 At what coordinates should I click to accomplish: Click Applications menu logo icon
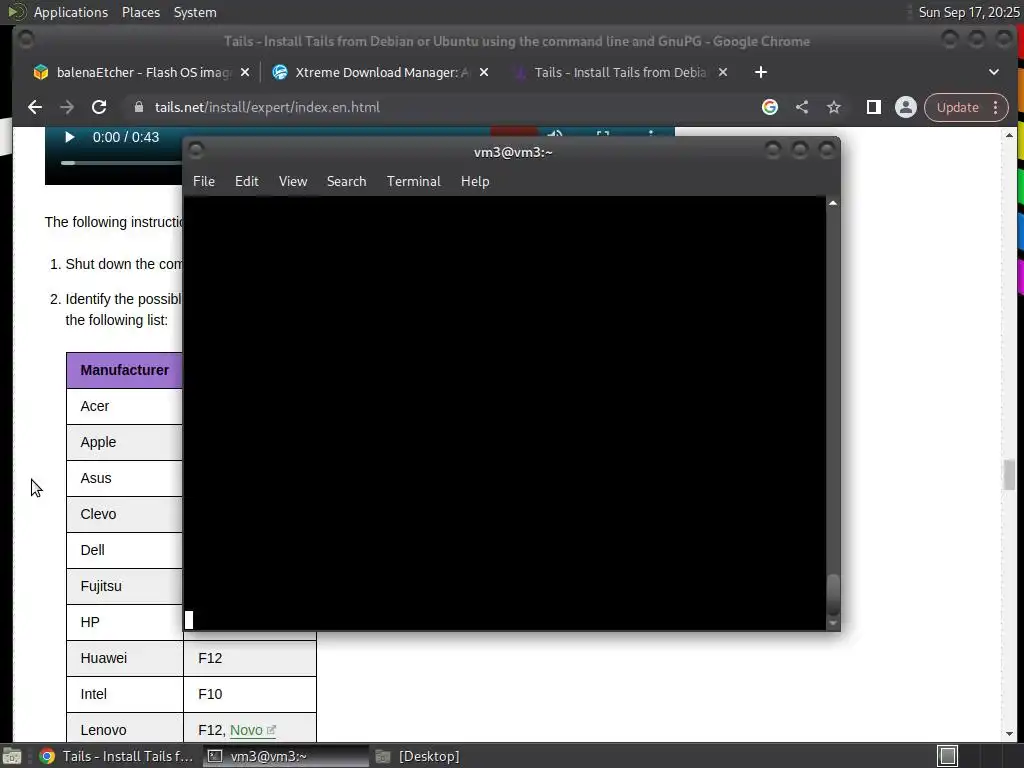click(x=16, y=12)
